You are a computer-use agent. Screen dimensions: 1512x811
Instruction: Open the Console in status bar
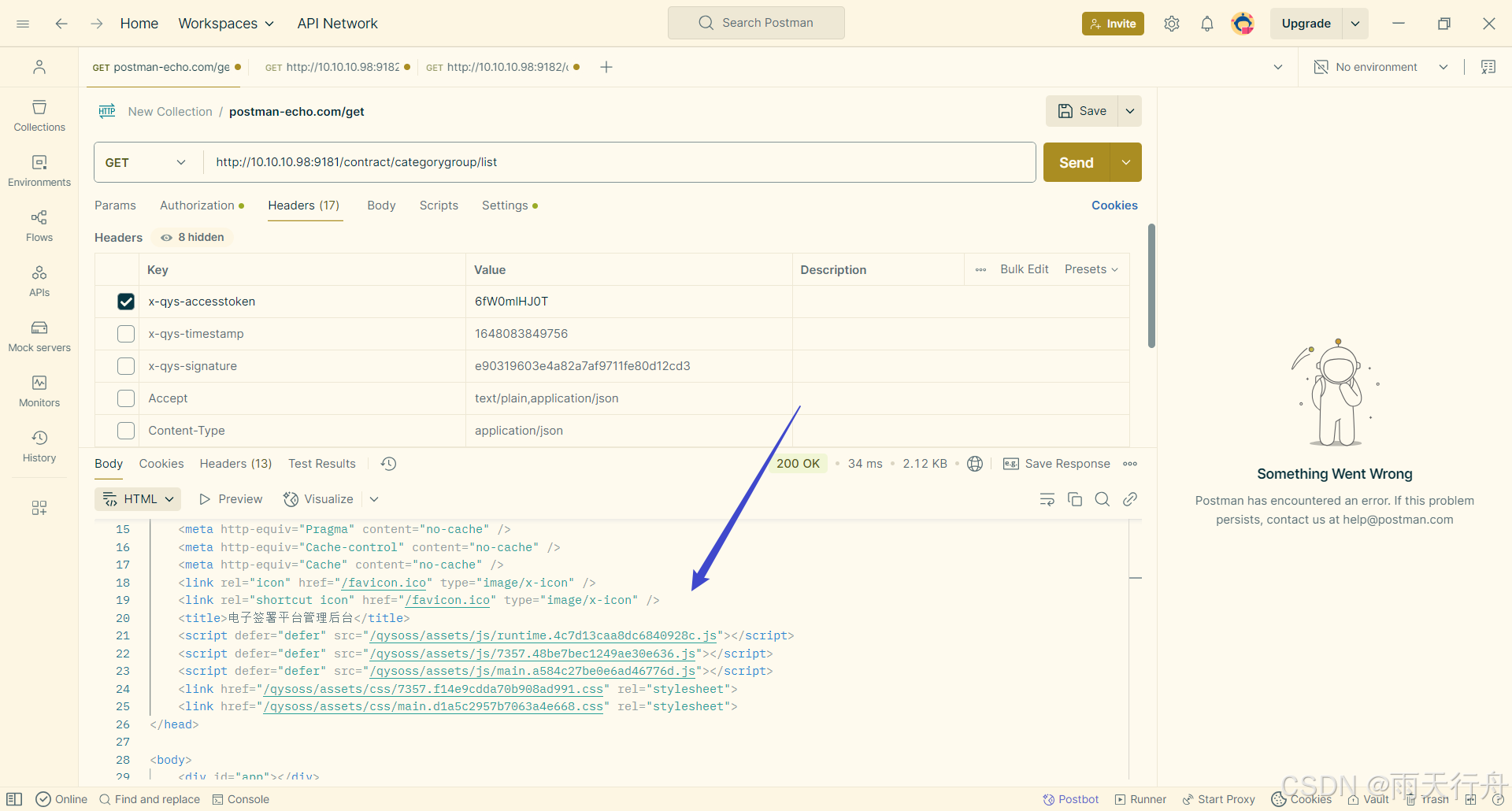point(241,799)
